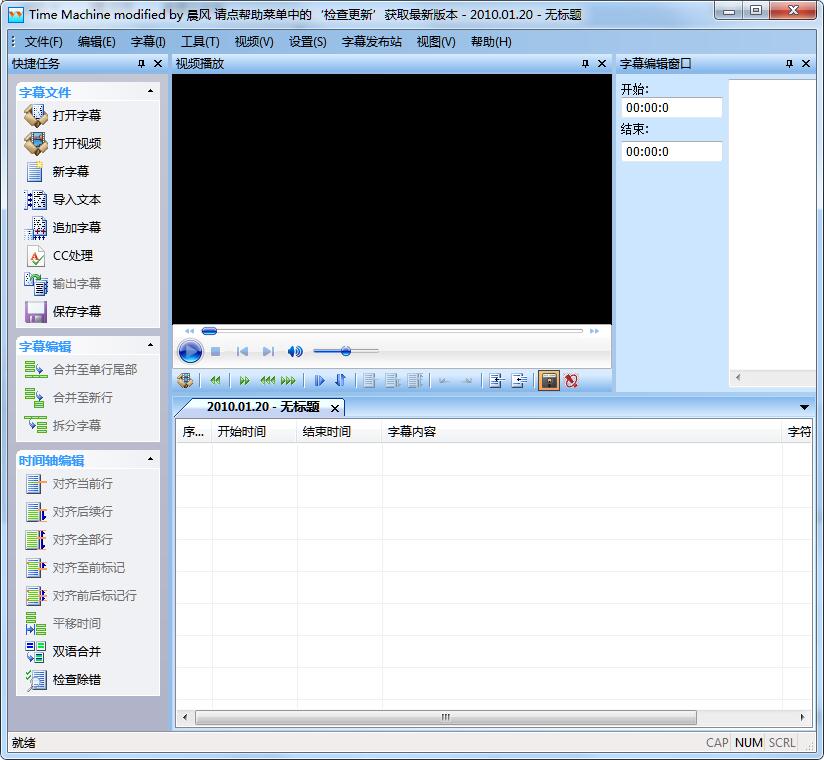Open the document tab list dropdown arrow

point(804,407)
